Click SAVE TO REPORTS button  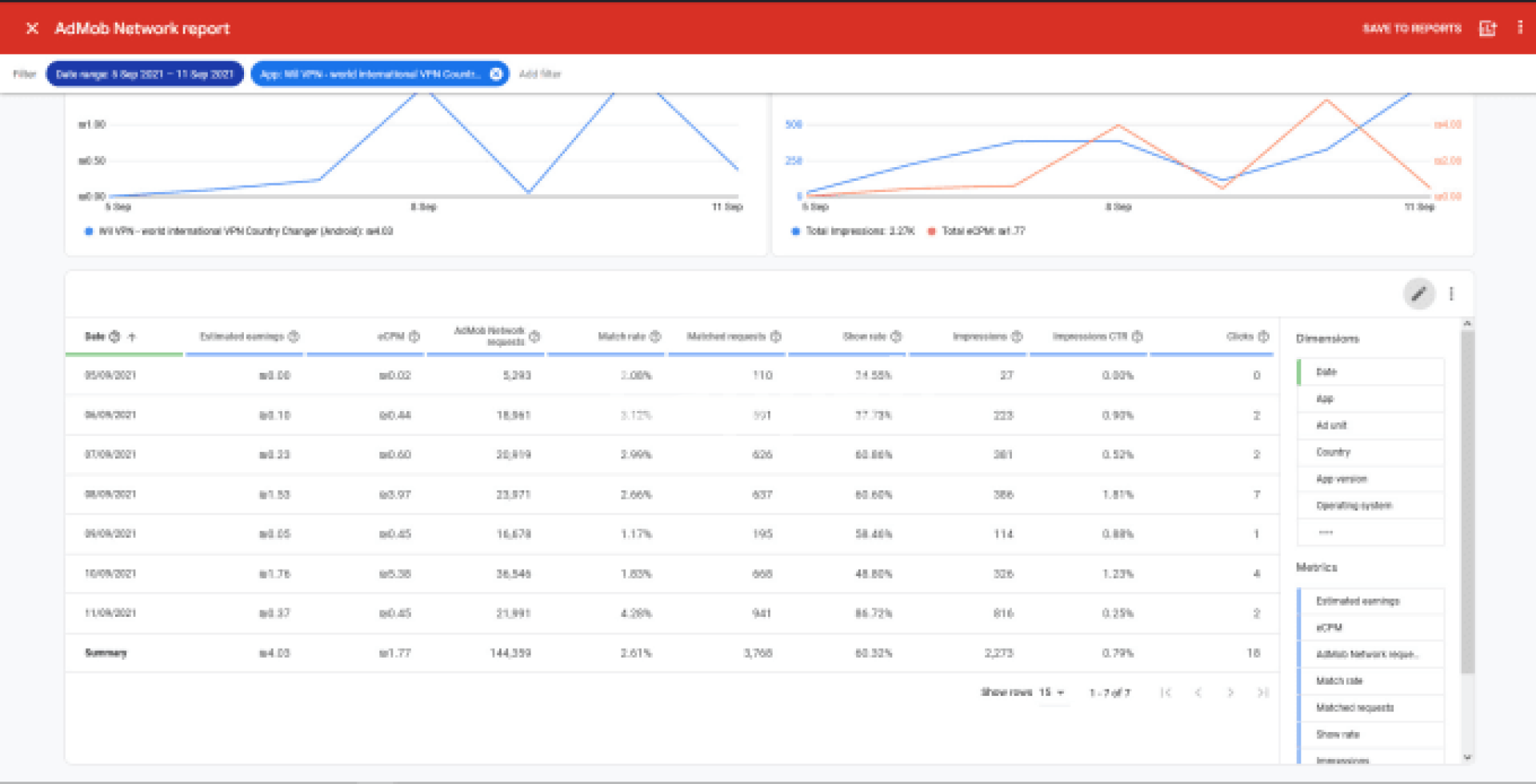(1411, 29)
